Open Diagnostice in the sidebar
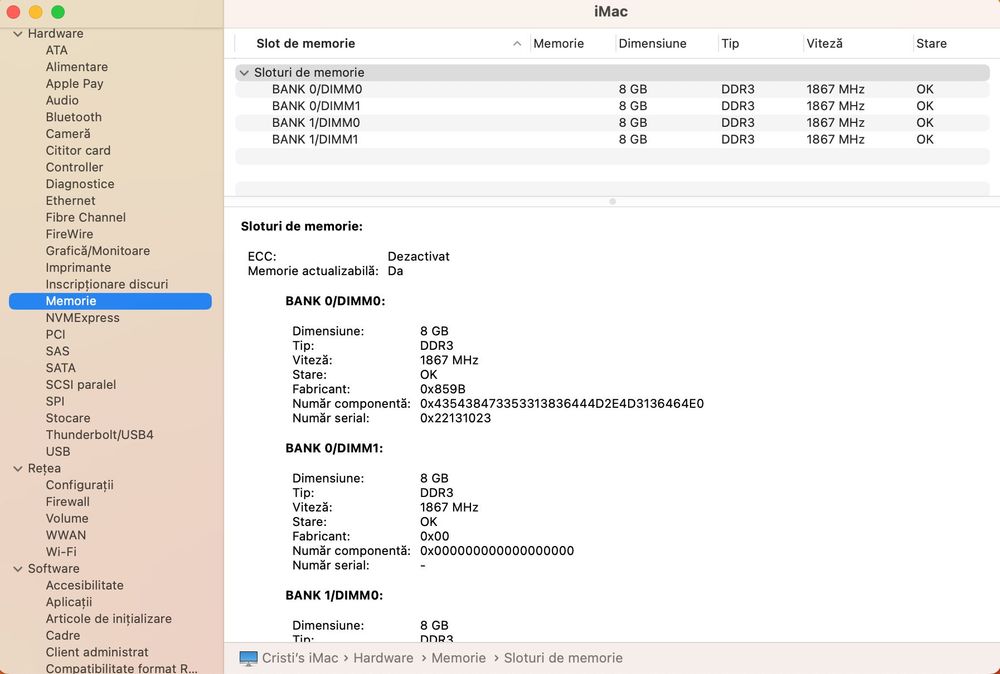 click(80, 184)
